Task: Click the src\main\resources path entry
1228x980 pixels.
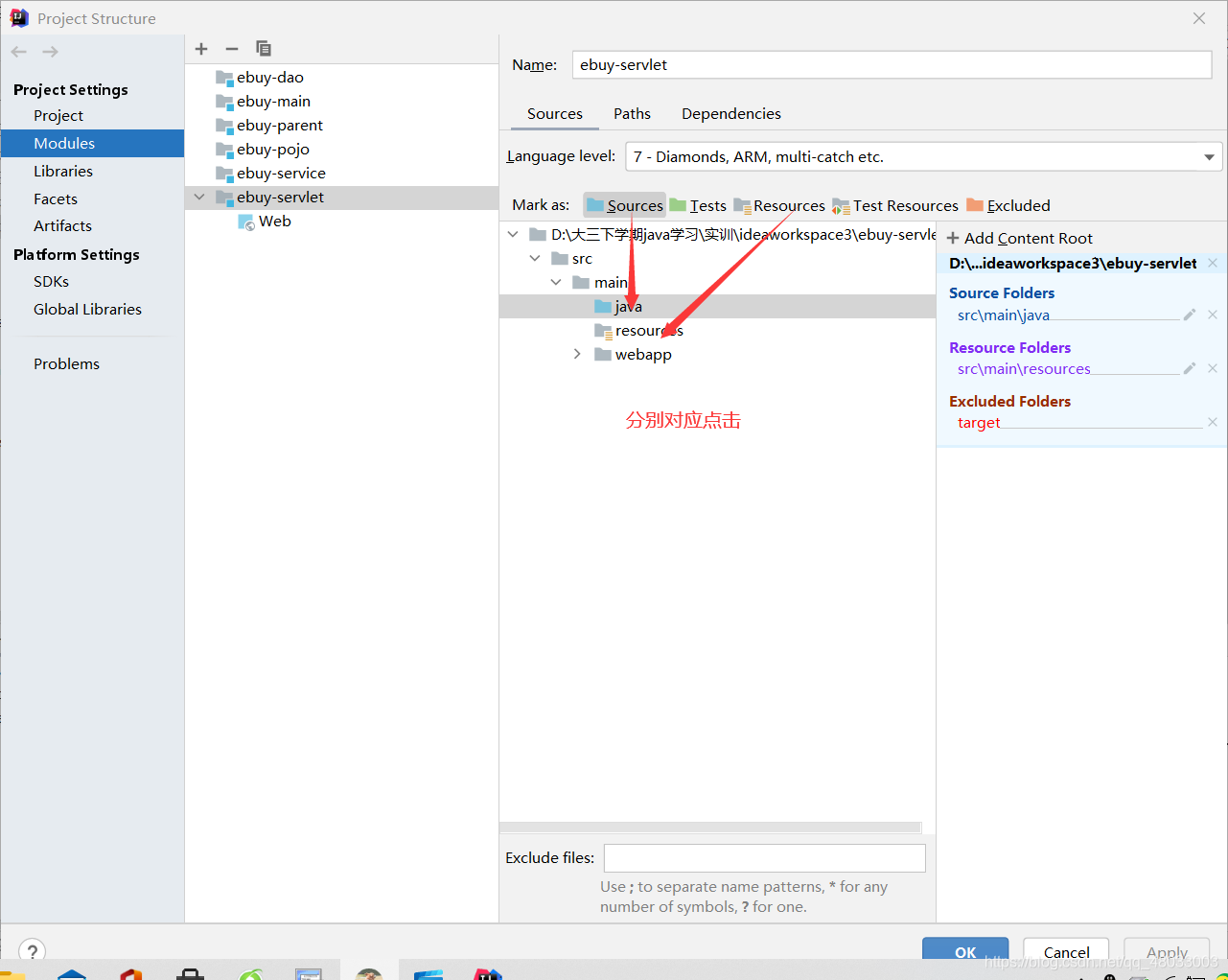Action: coord(1024,369)
